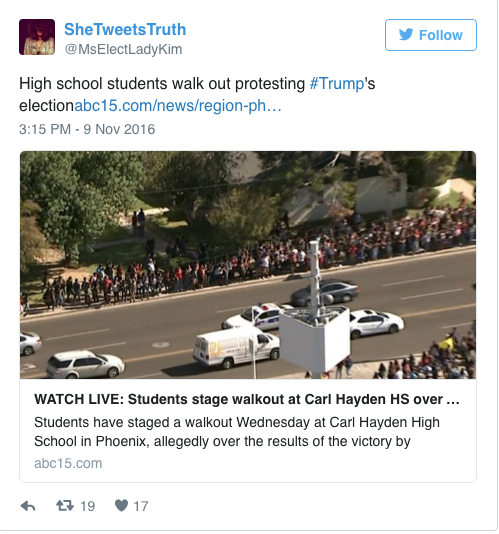Click the #Trump hashtag

[x=337, y=84]
